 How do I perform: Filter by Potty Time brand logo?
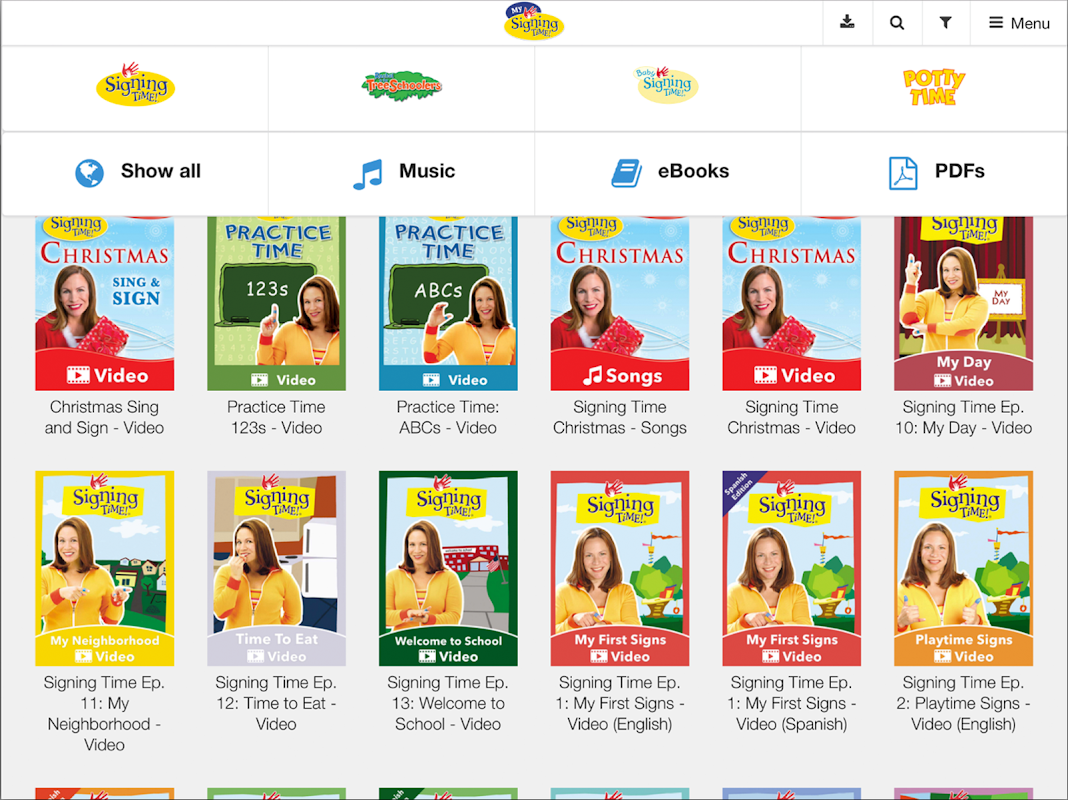934,87
